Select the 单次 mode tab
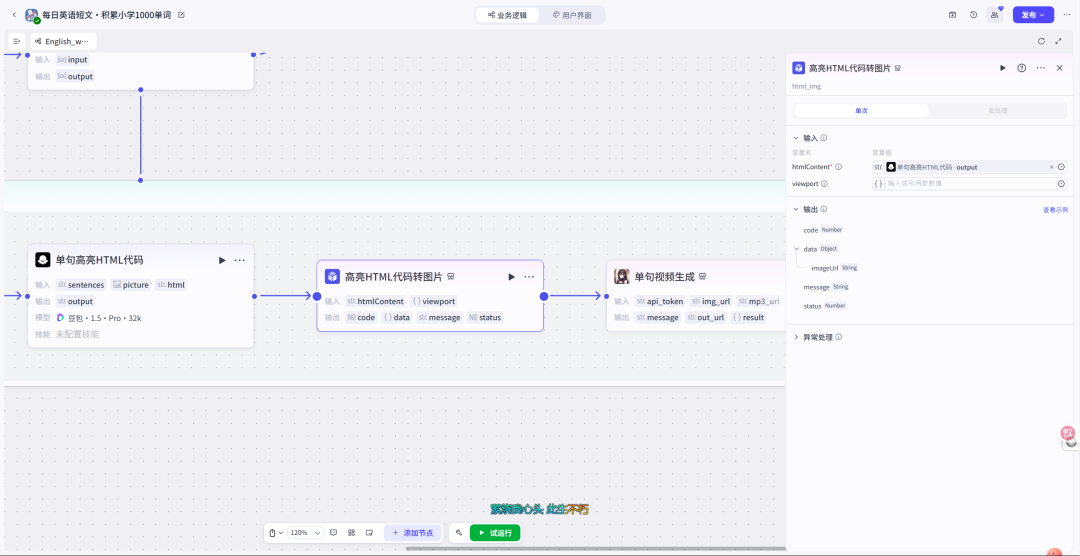This screenshot has height=556, width=1080. click(862, 110)
